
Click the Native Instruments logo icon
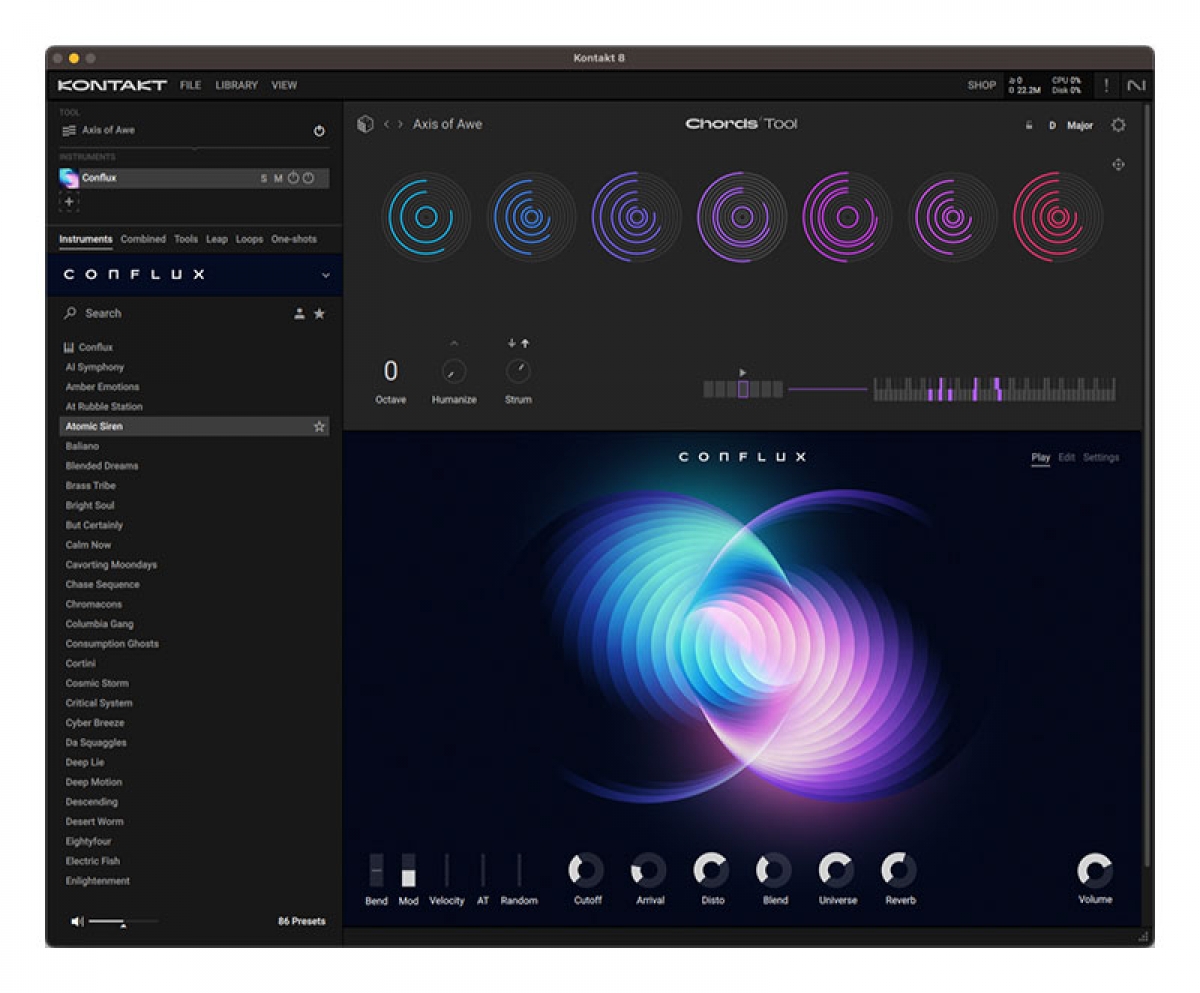tap(1136, 85)
